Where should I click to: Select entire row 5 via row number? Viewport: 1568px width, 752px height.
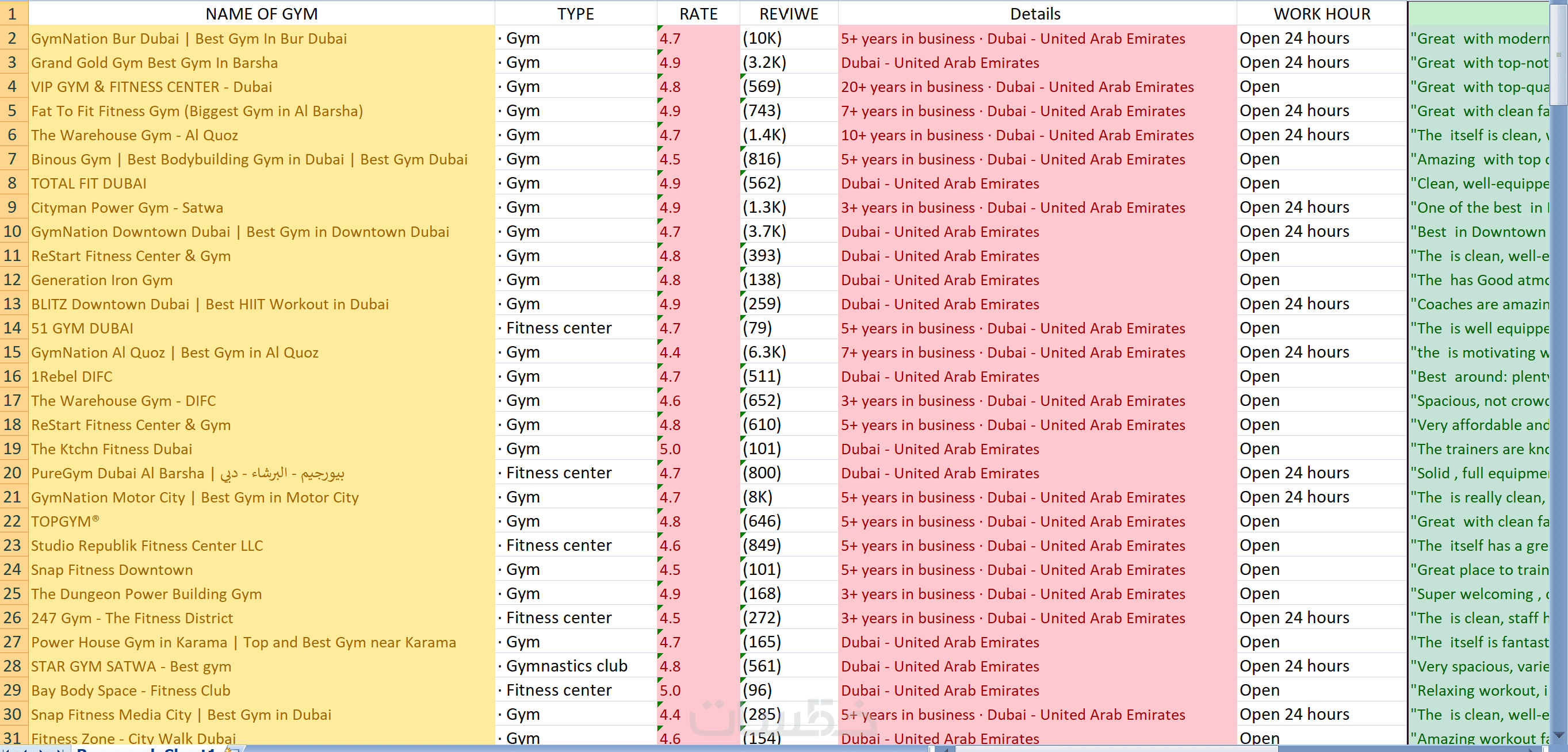tap(13, 111)
